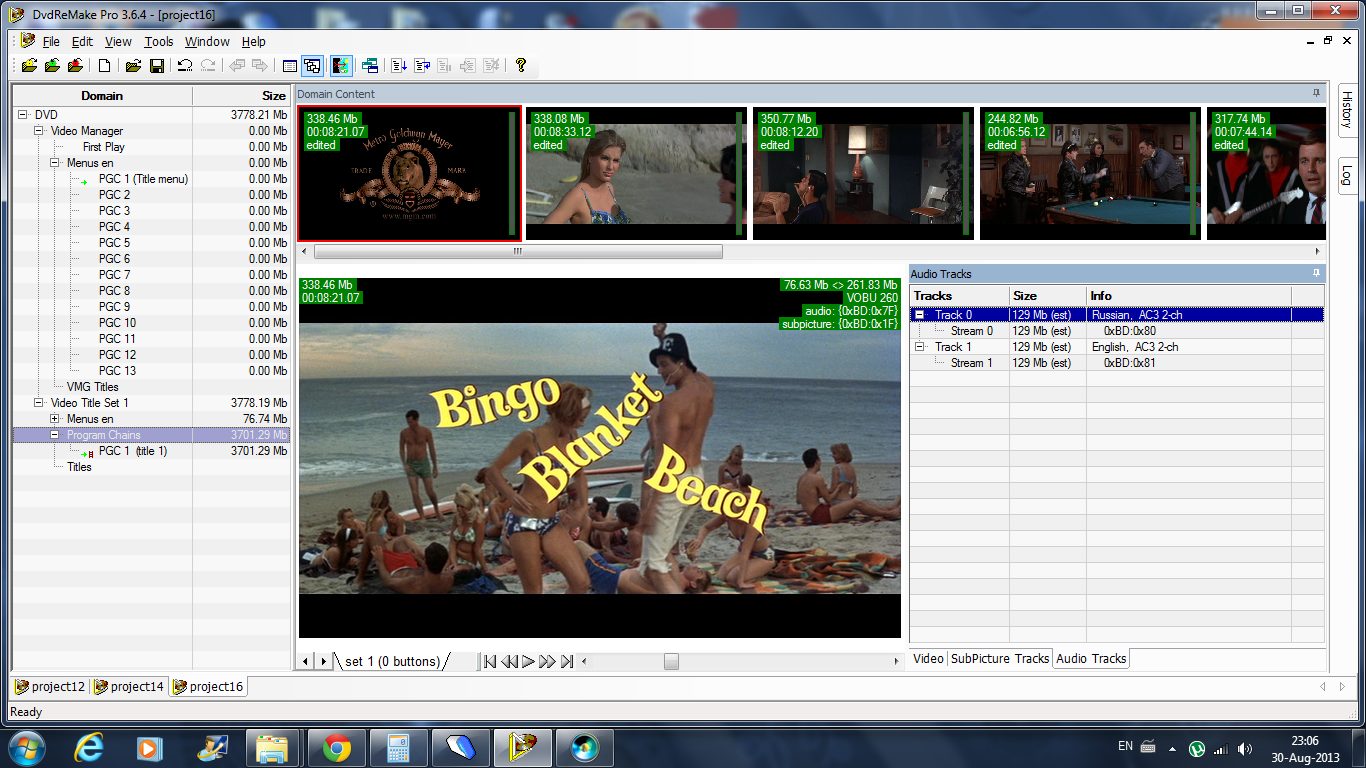Select the 244.82 Mb pool table thumbnail
Screen dimensions: 1366x768
click(x=1090, y=173)
